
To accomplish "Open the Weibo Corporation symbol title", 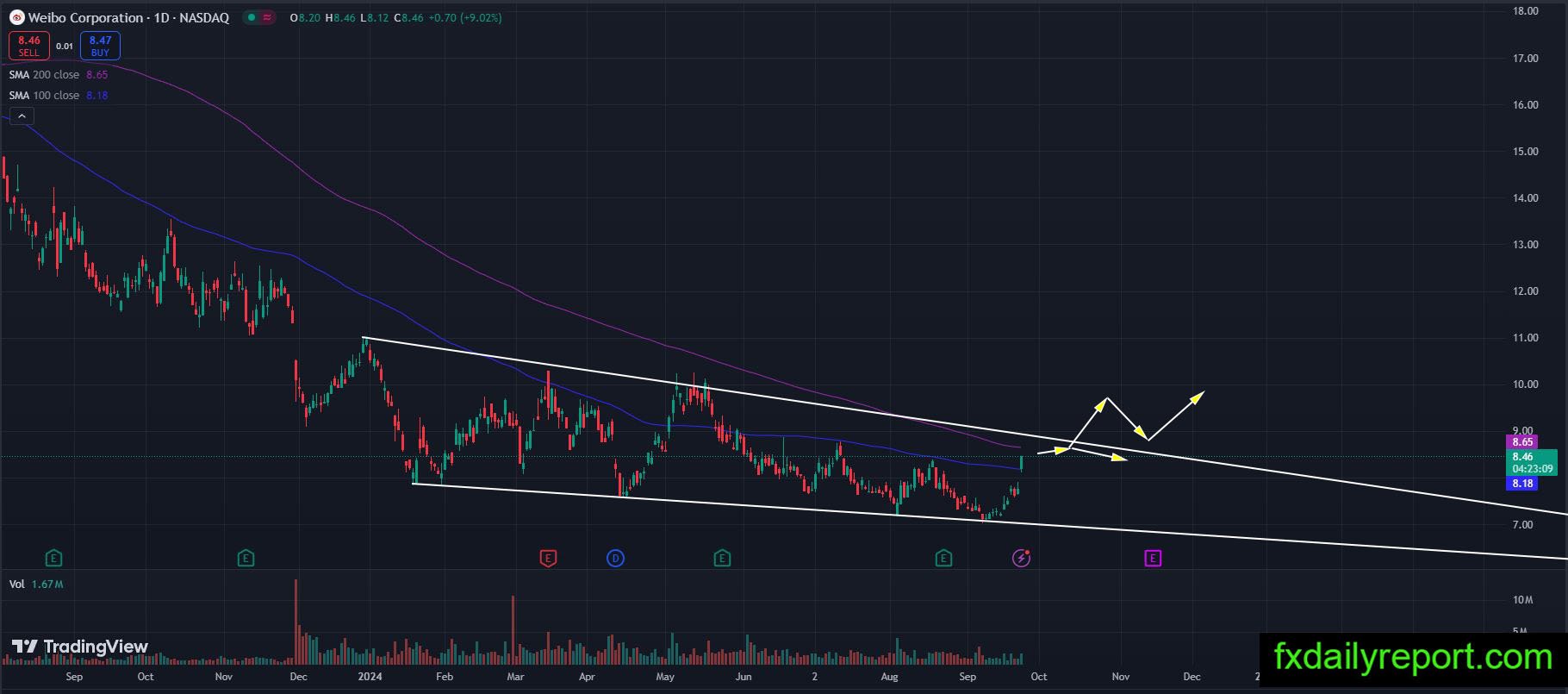I will pos(129,17).
